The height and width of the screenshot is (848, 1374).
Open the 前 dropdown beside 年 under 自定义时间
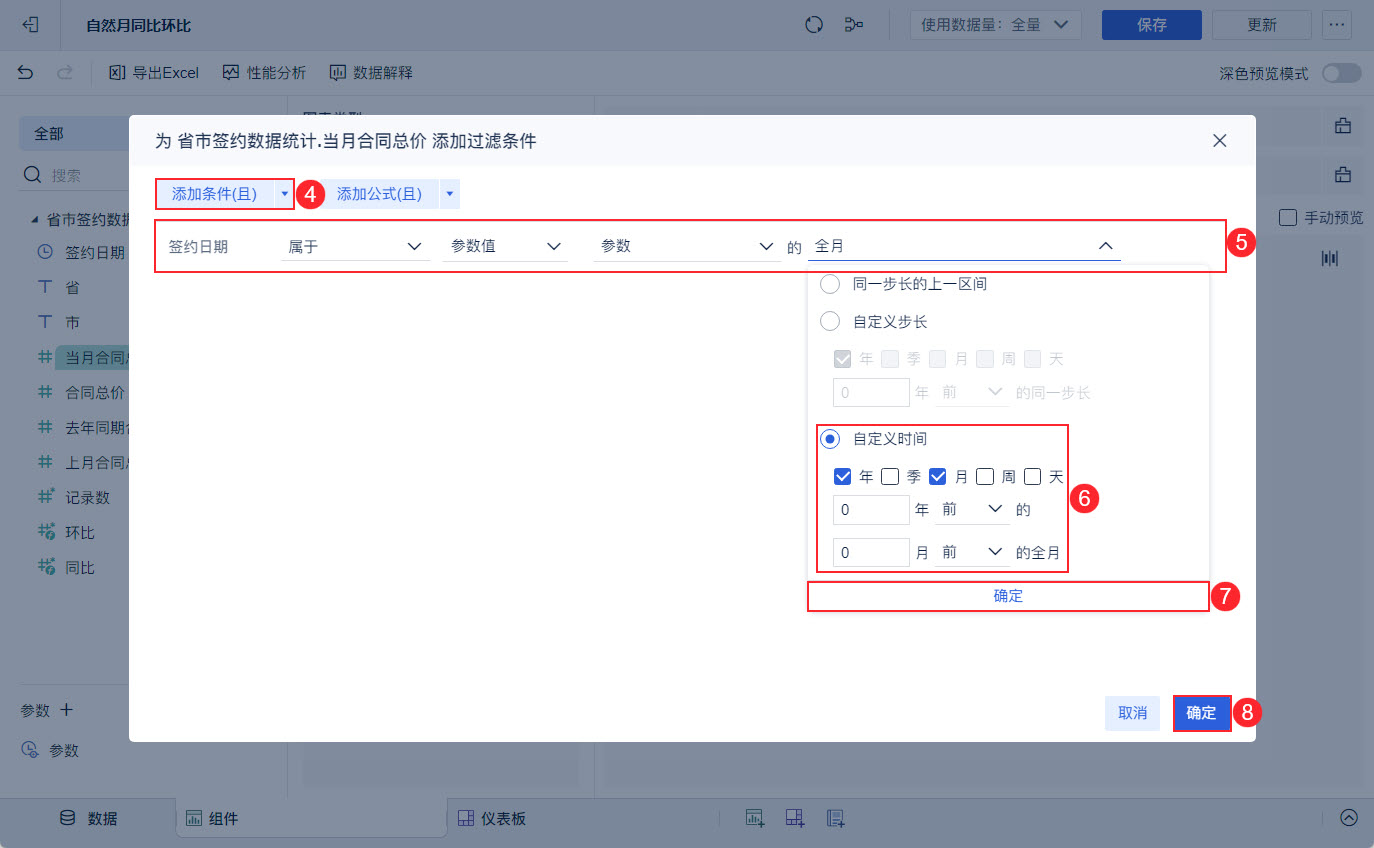(972, 509)
